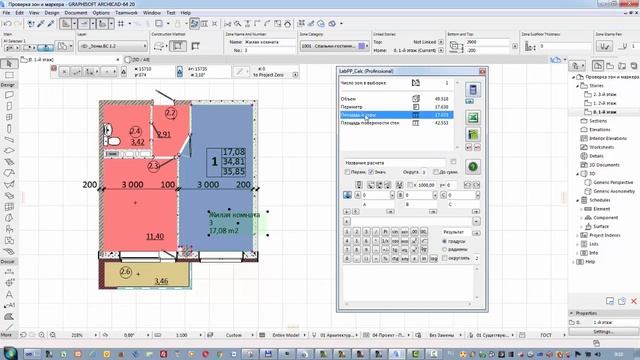Open the File menu
Viewport: 640px width, 360px height.
pyautogui.click(x=7, y=13)
